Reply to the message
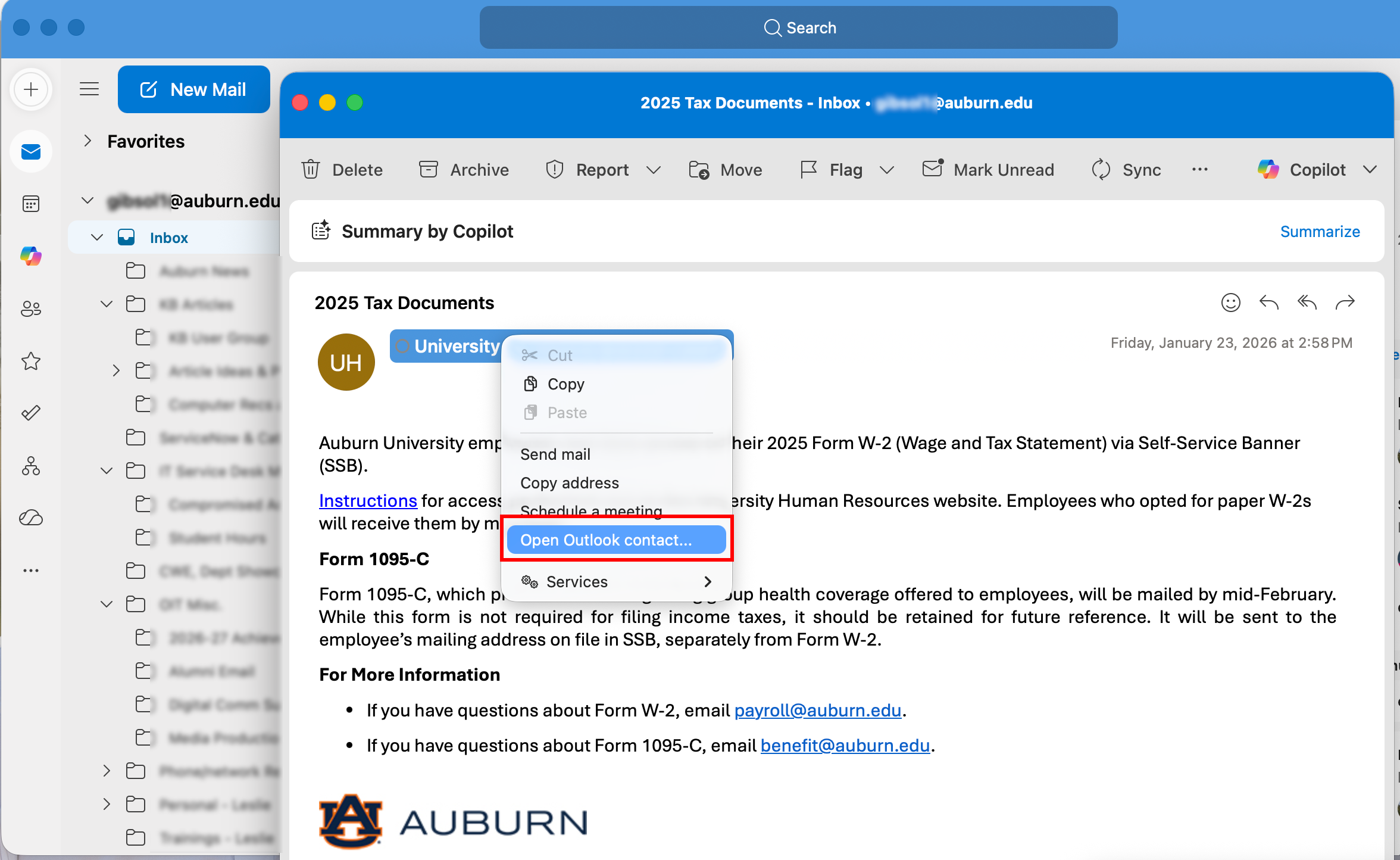Screen dimensions: 1400x860 (1268, 303)
